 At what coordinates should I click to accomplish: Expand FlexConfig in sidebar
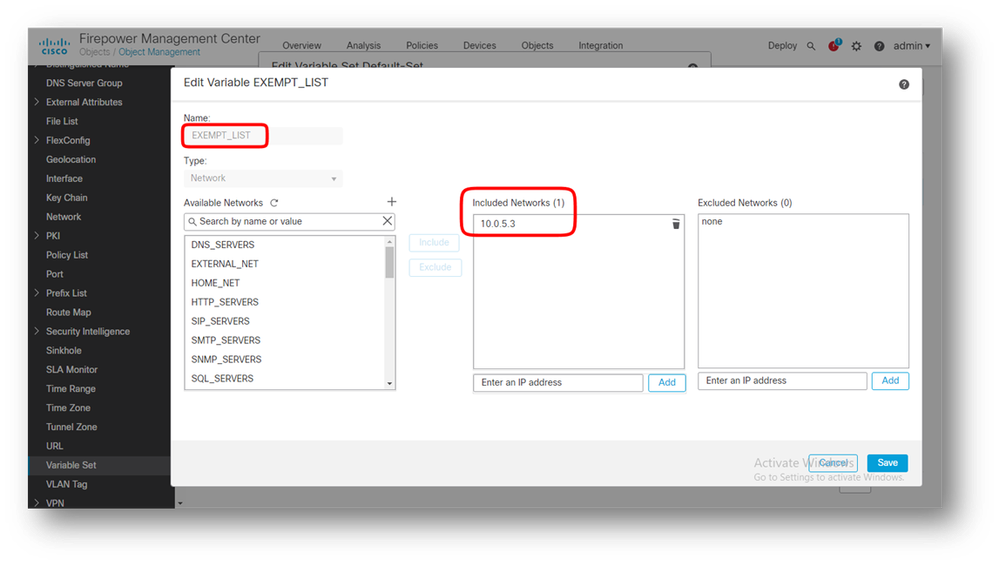pos(36,140)
